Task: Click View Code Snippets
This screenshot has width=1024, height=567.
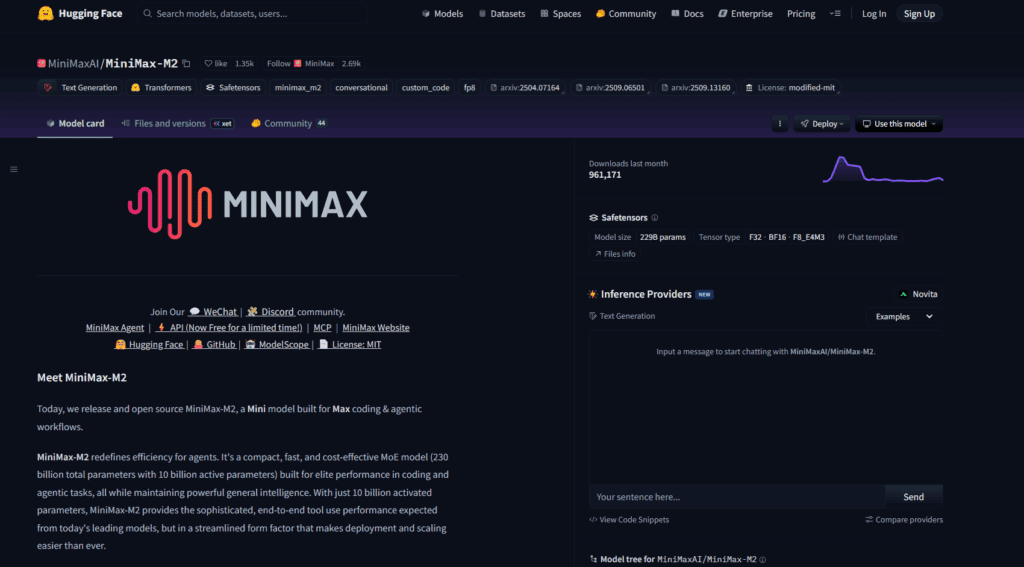Action: pos(629,519)
